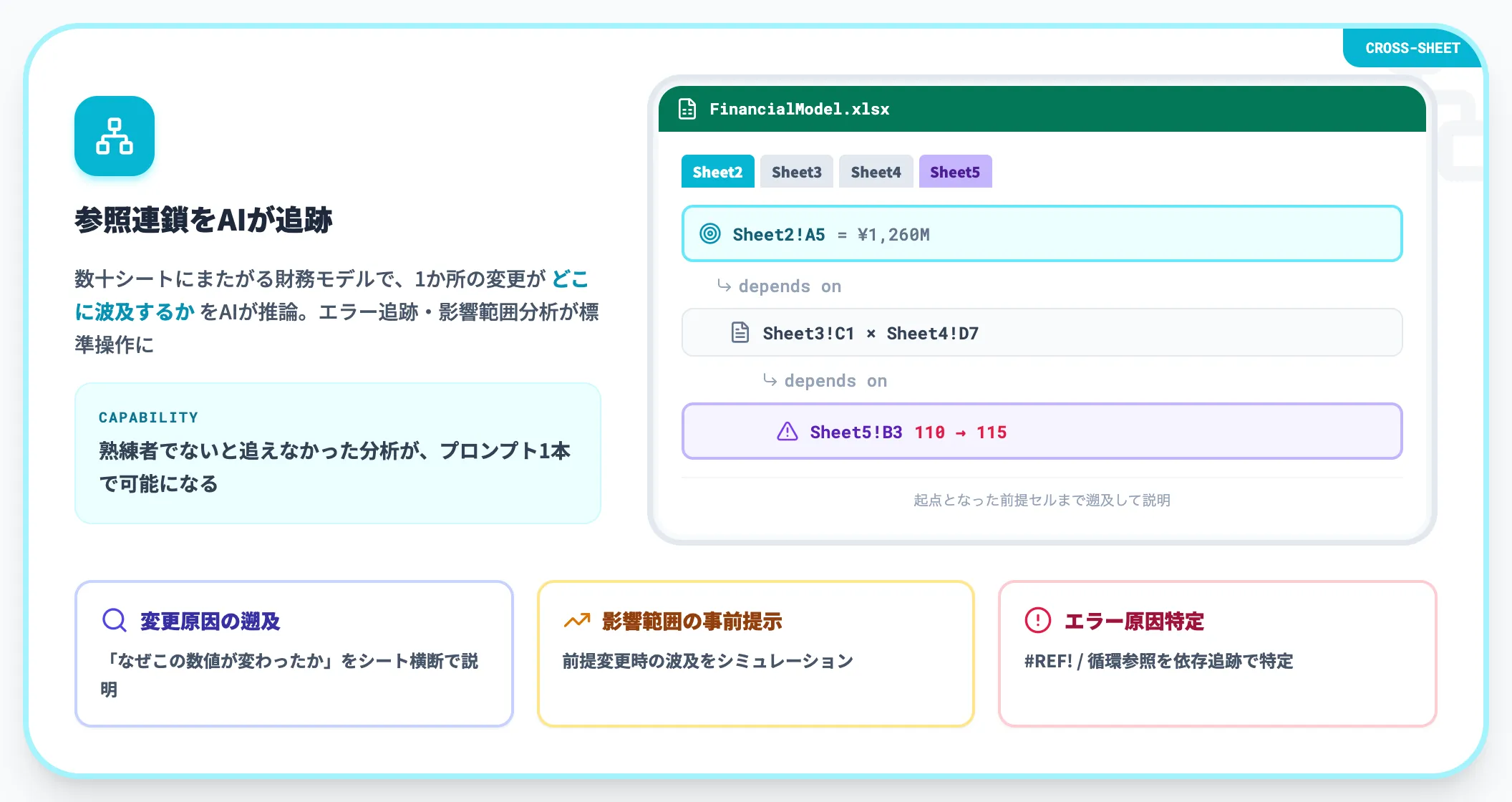Click the red 110 → 115 value

[960, 432]
